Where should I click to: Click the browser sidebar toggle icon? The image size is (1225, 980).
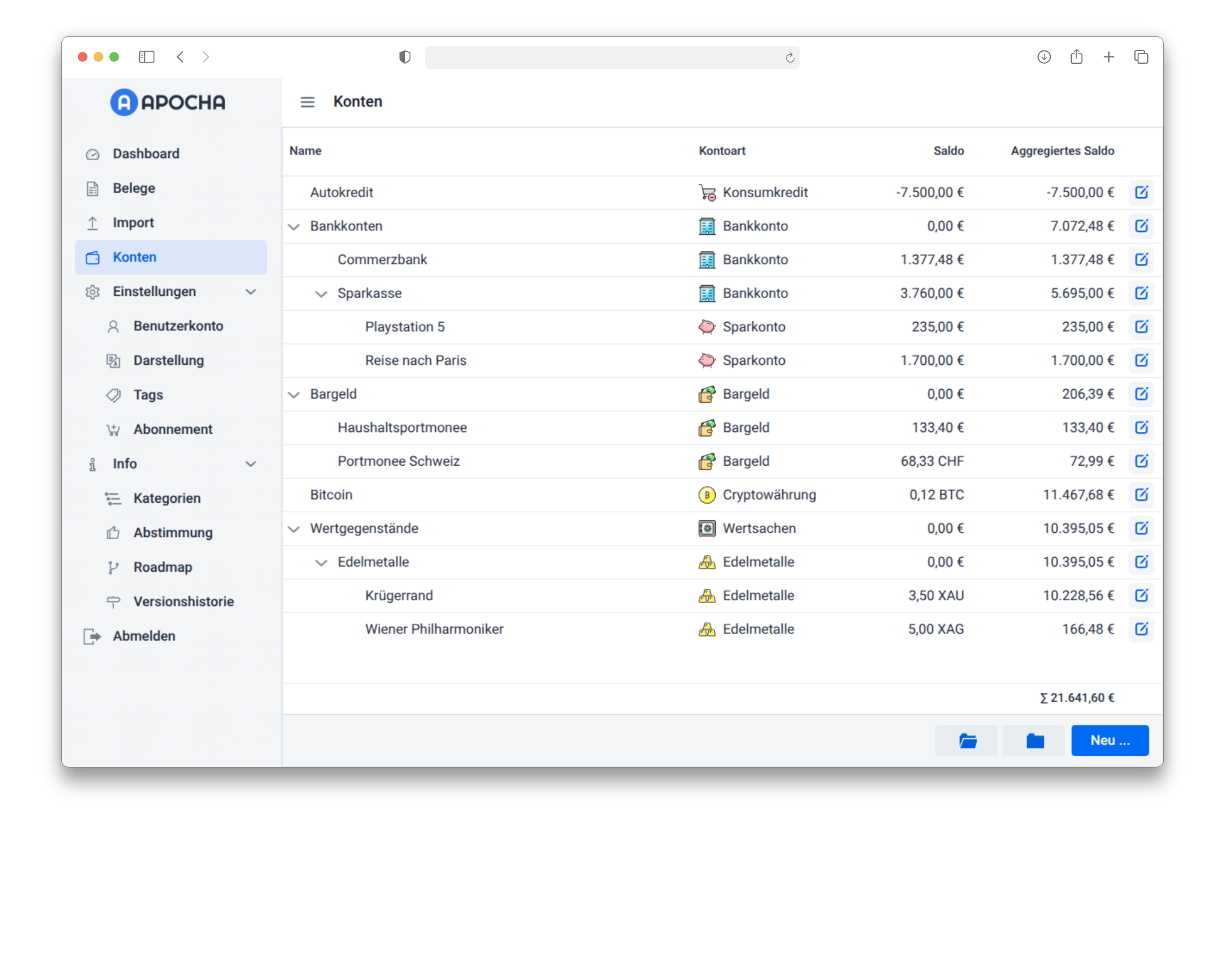[x=147, y=57]
